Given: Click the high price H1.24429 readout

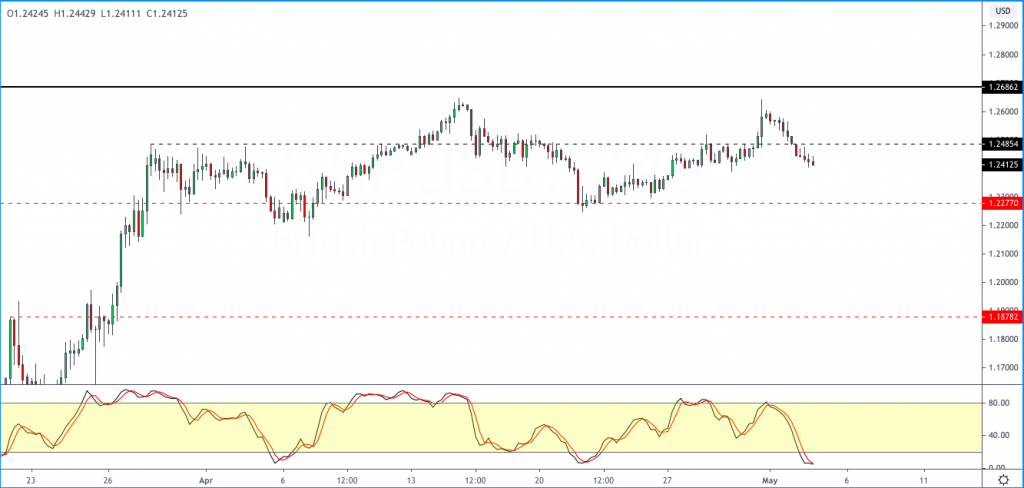Looking at the screenshot, I should [75, 13].
